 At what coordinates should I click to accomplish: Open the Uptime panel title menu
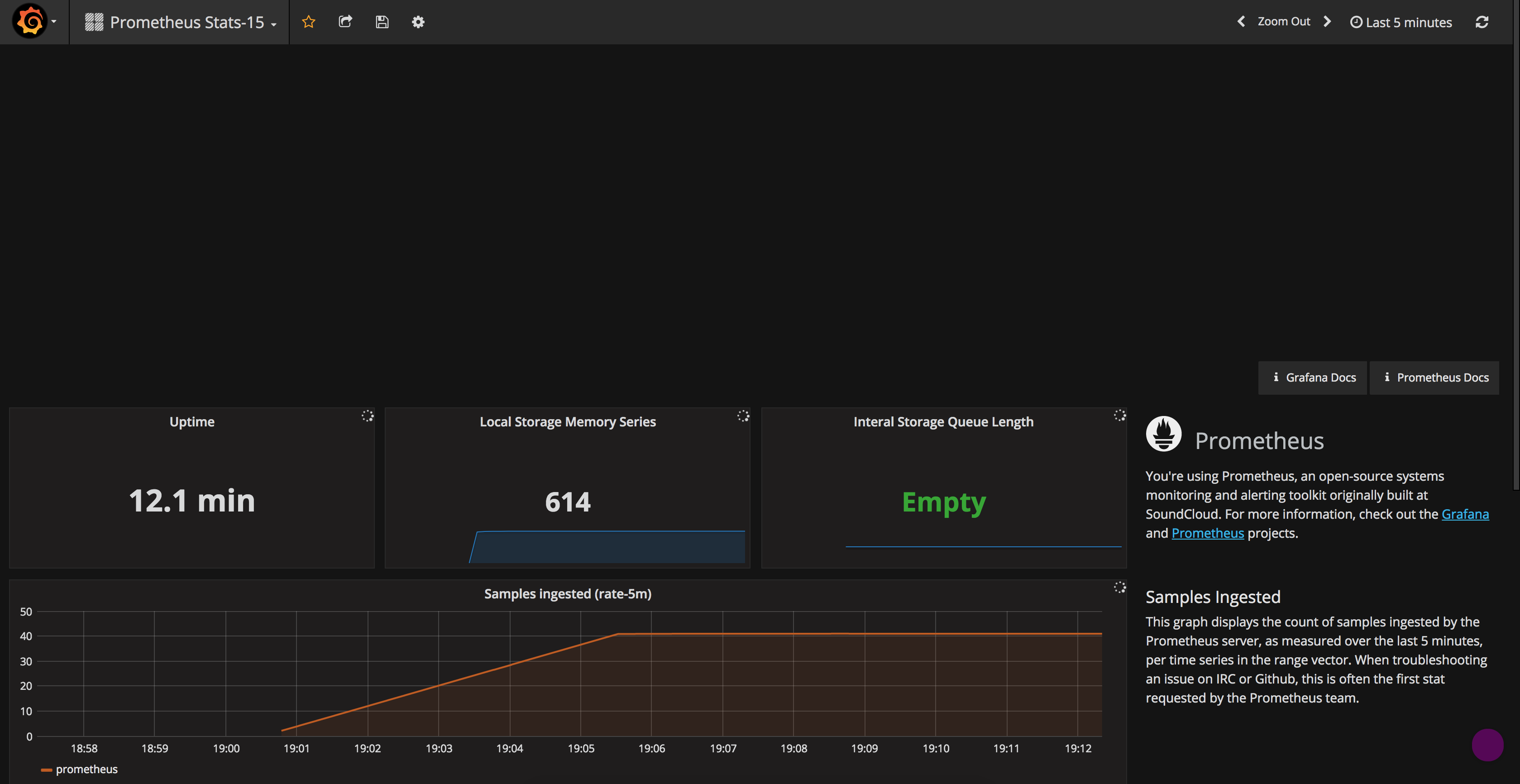[x=192, y=422]
